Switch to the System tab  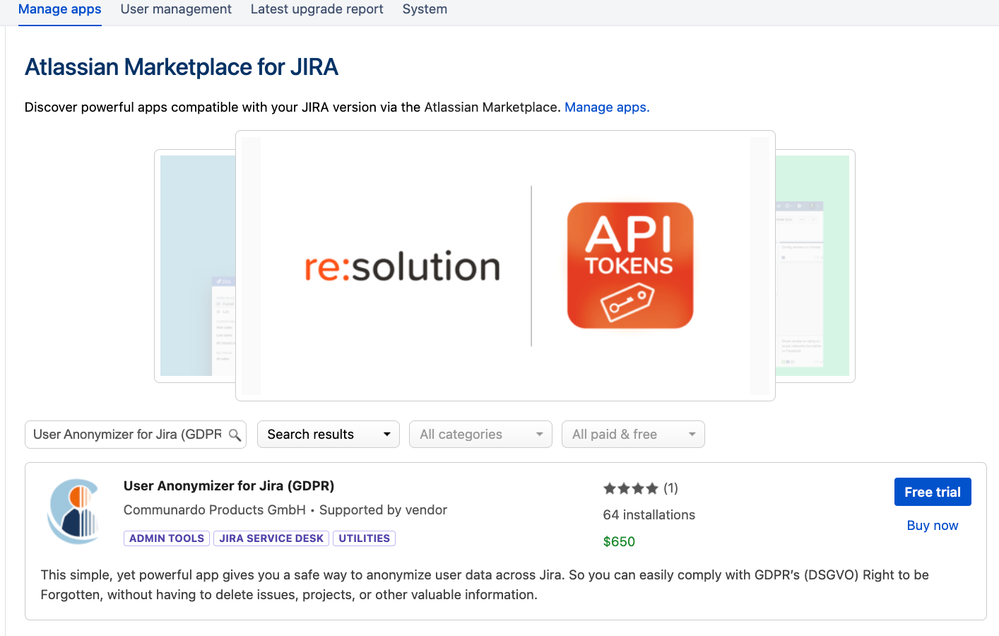point(424,9)
